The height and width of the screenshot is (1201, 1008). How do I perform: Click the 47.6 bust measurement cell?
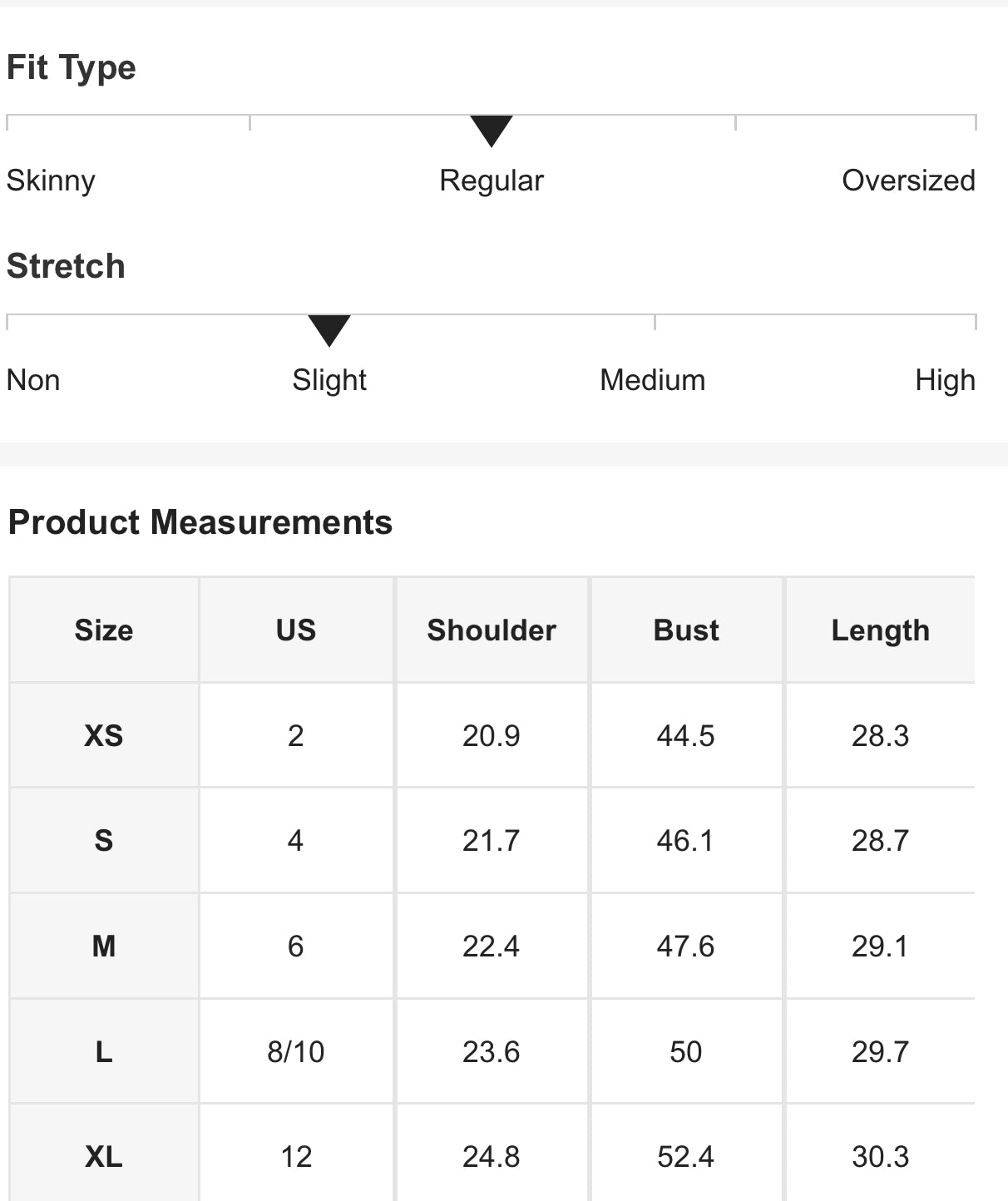pos(686,946)
